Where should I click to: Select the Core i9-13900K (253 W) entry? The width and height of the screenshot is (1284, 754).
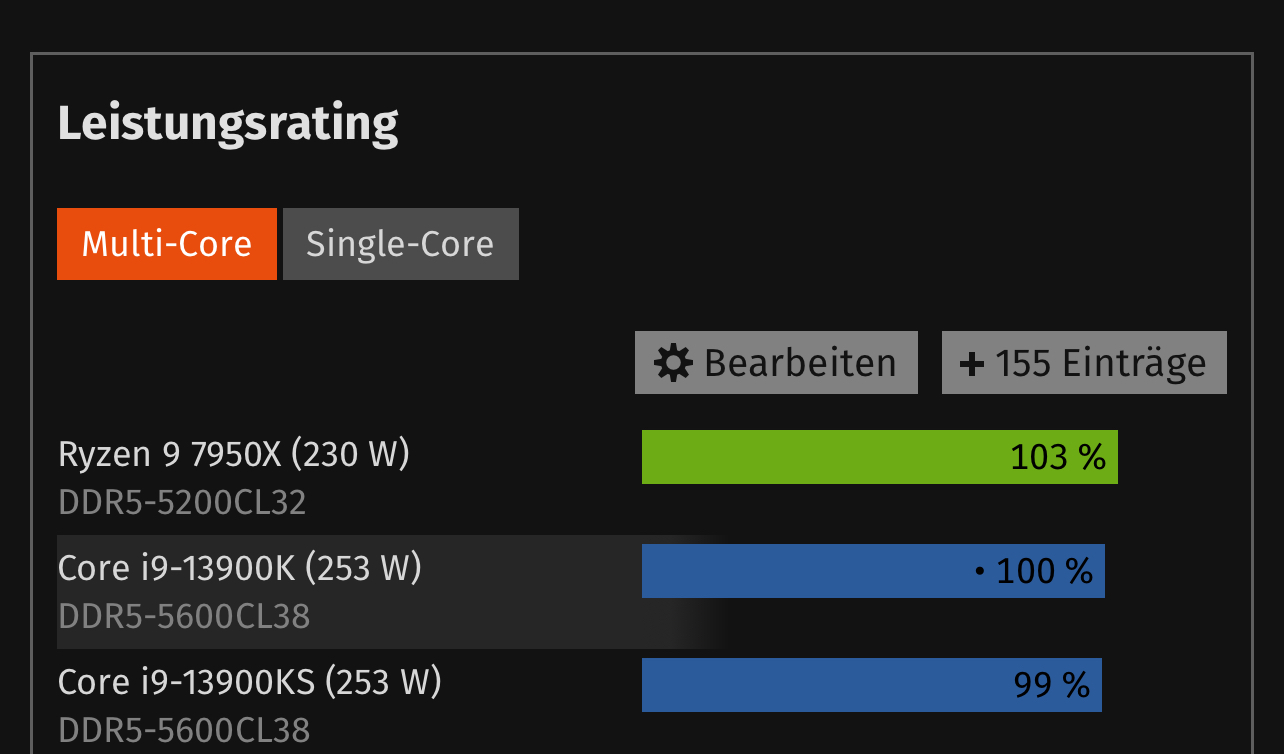[x=240, y=569]
